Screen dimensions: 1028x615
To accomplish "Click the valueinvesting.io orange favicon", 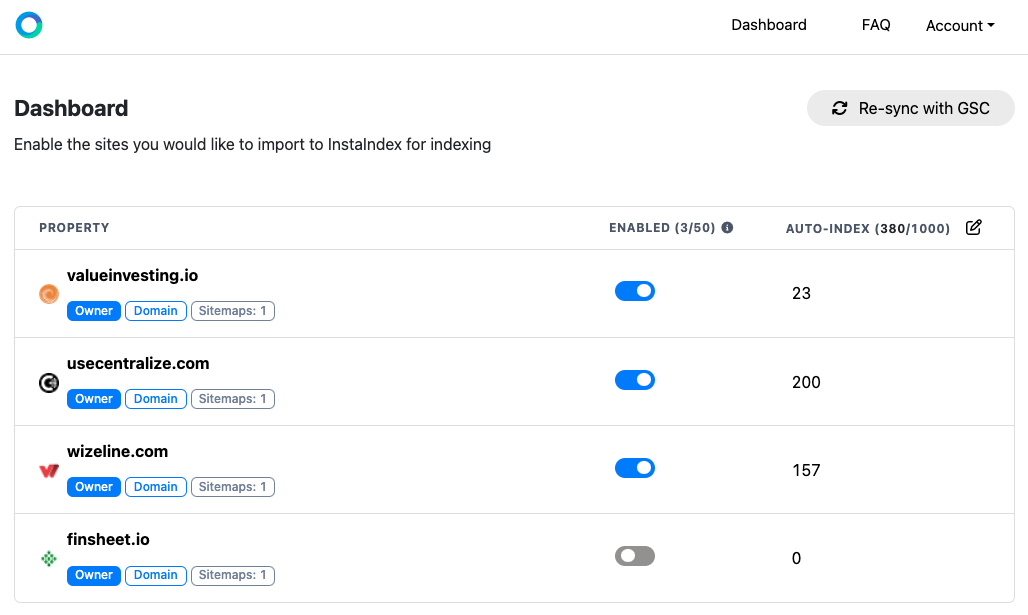I will click(49, 294).
